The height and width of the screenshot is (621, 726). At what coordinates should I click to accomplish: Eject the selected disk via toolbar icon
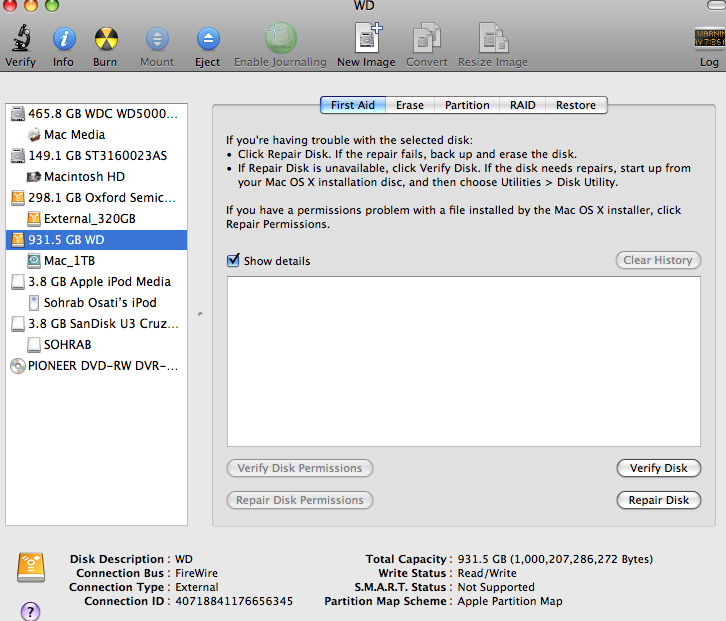click(x=208, y=39)
